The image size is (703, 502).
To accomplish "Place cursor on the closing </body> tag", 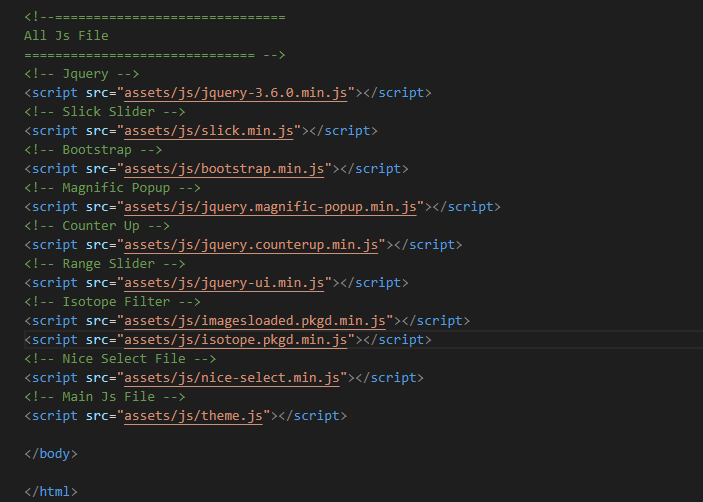I will coord(51,454).
